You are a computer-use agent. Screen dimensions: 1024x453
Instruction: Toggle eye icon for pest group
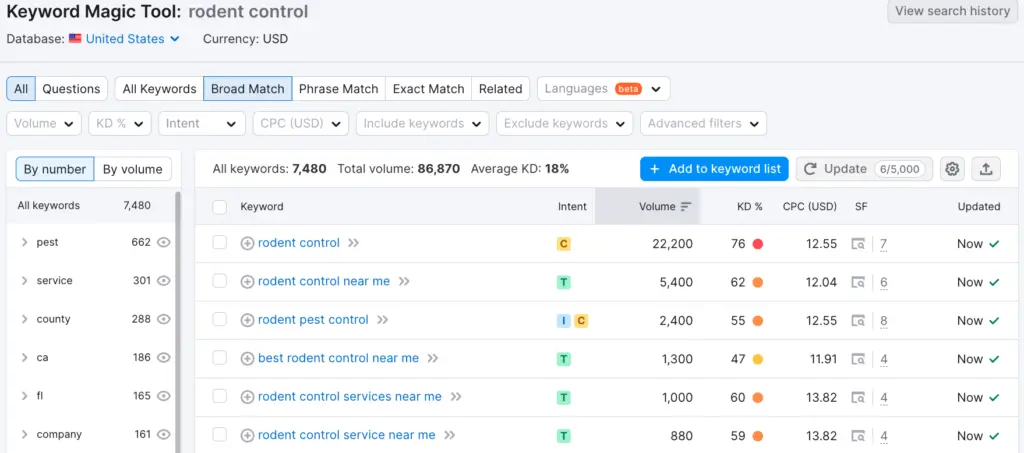[x=164, y=242]
